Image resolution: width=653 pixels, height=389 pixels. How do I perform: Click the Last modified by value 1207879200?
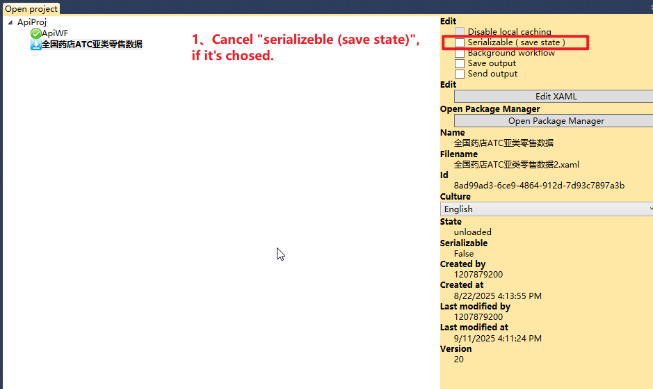[x=478, y=317]
